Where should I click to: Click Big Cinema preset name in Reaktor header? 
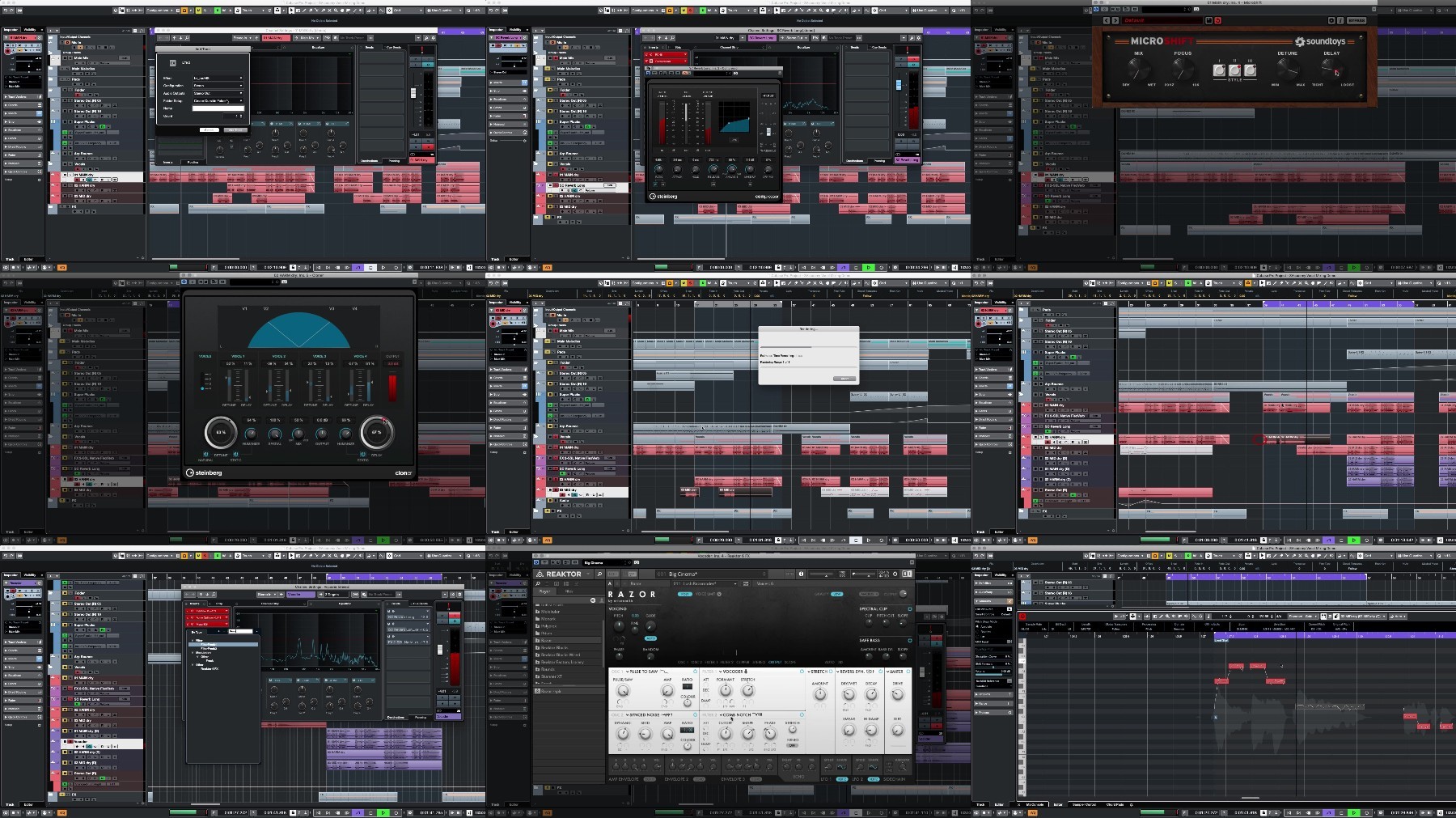(683, 574)
